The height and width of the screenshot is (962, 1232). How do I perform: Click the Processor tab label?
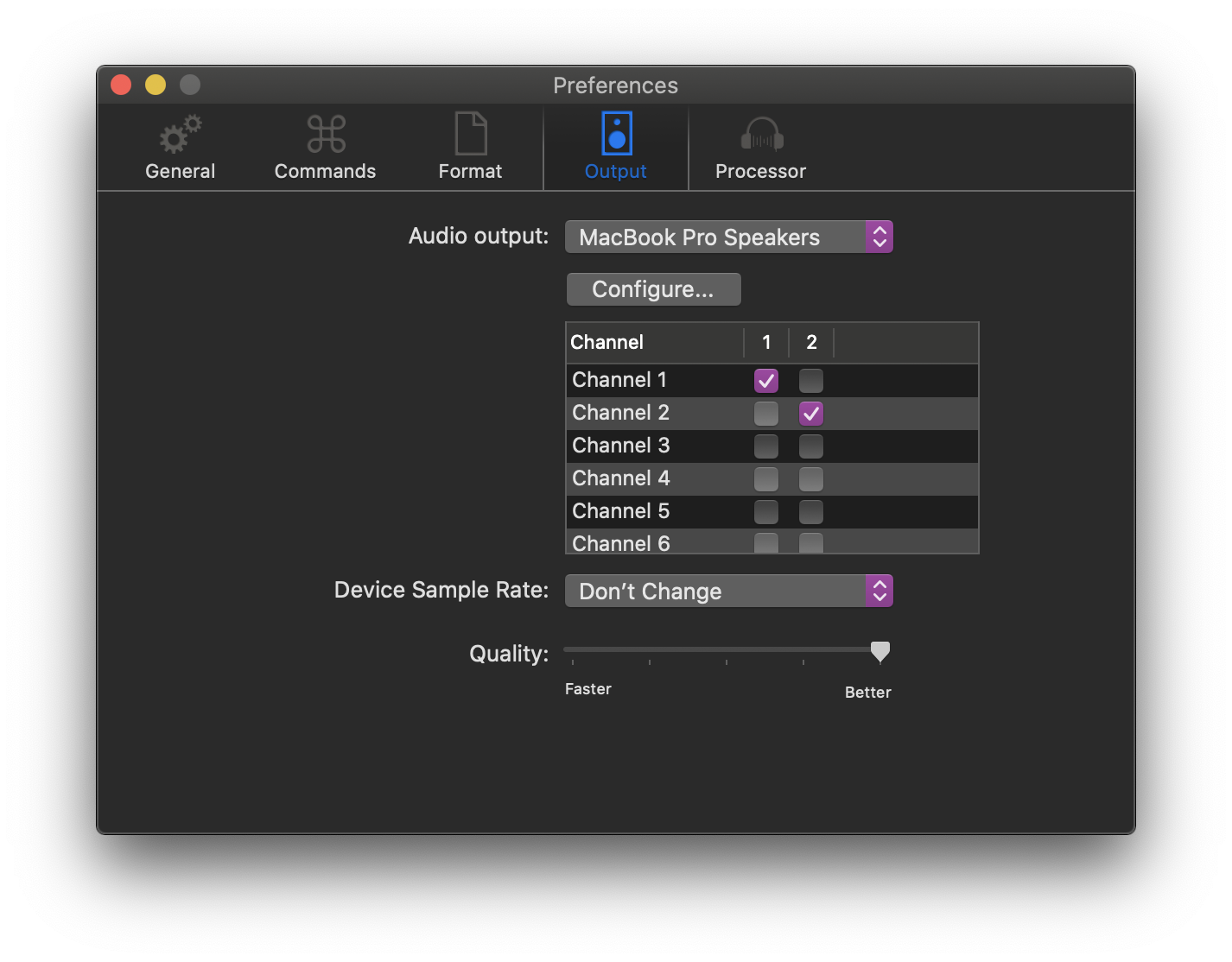tap(760, 171)
